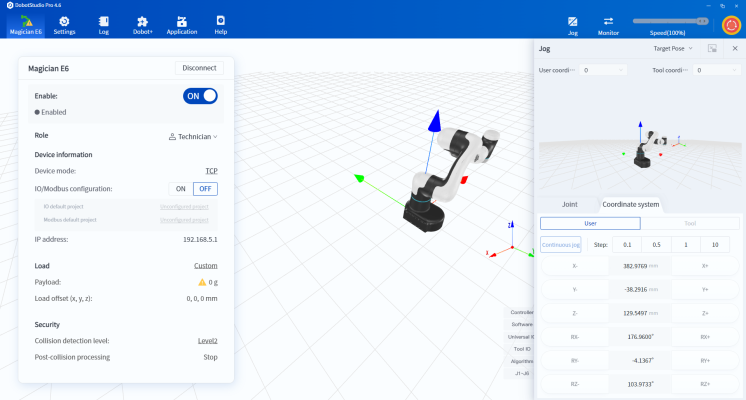Viewport: 746px width, 400px height.
Task: Open the Custom load link
Action: (206, 266)
